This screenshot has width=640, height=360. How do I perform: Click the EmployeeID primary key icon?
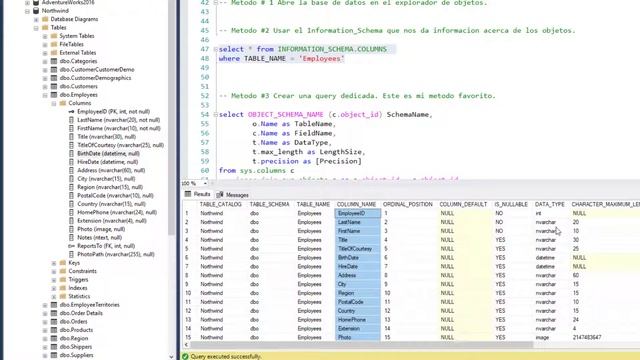71,111
